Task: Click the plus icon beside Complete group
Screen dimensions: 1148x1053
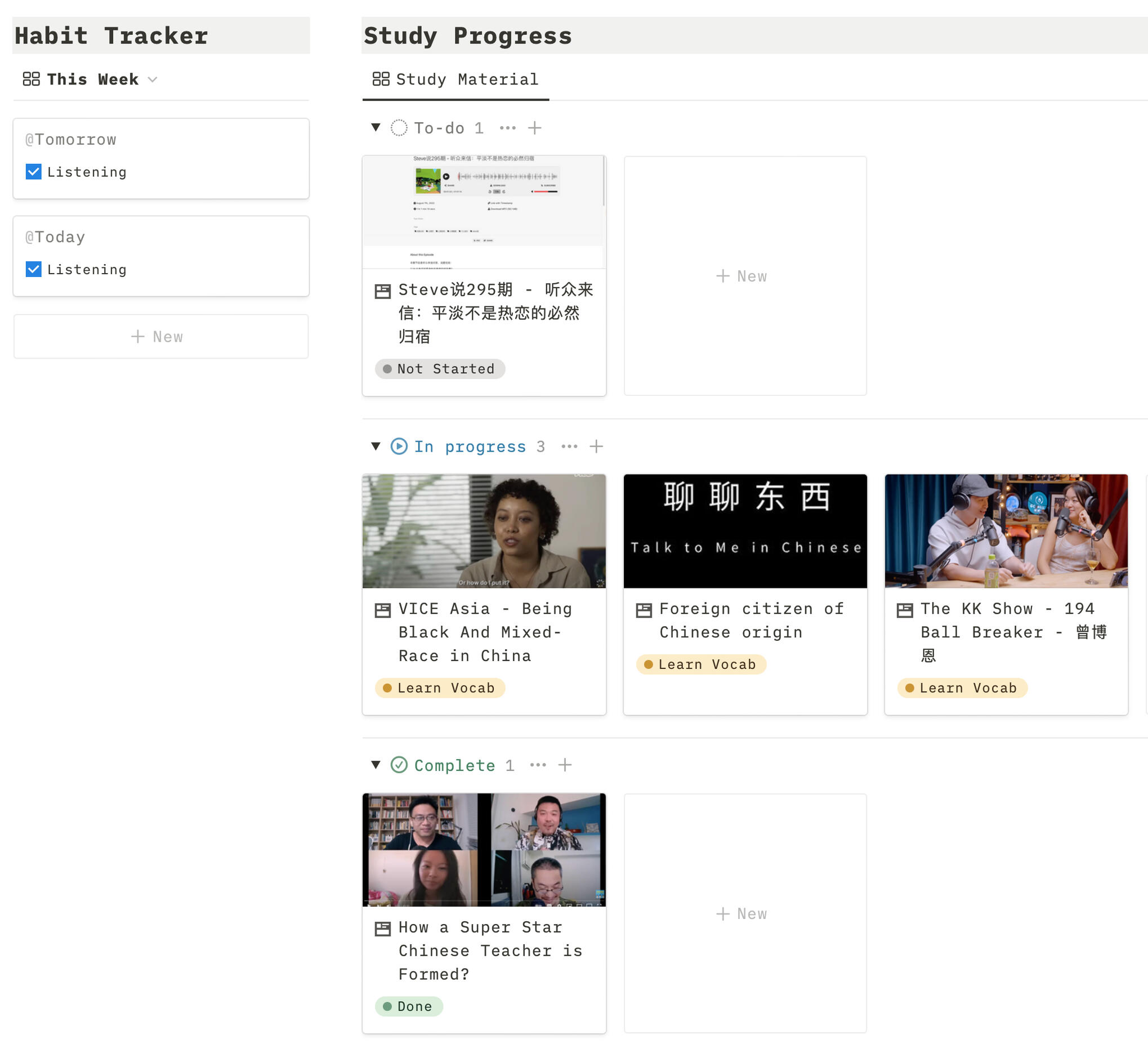Action: 565,765
